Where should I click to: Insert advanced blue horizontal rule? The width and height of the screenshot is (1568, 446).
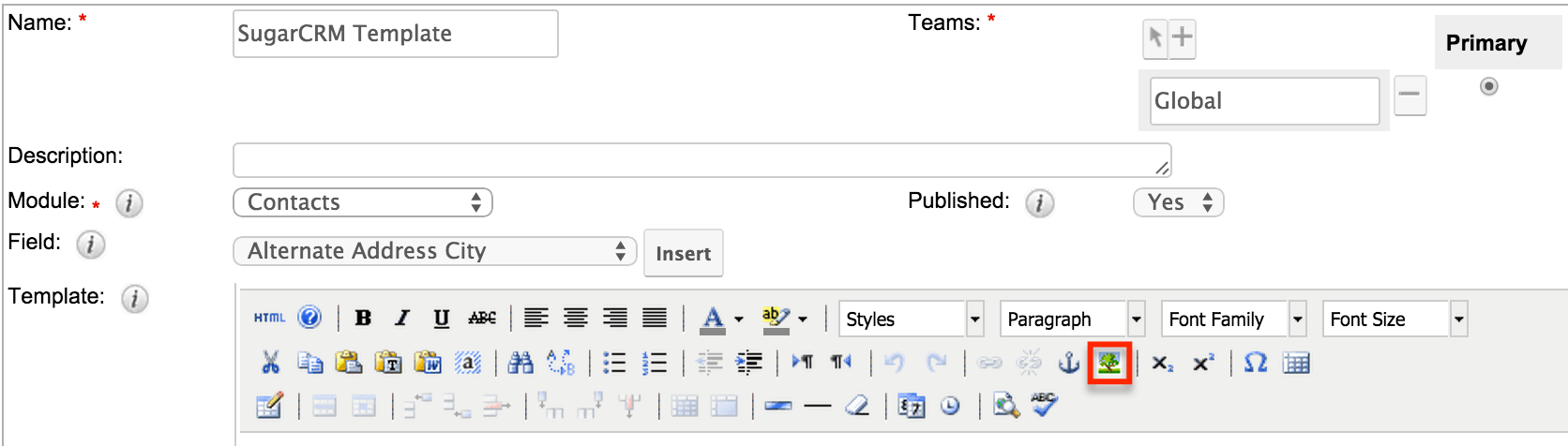(x=778, y=407)
